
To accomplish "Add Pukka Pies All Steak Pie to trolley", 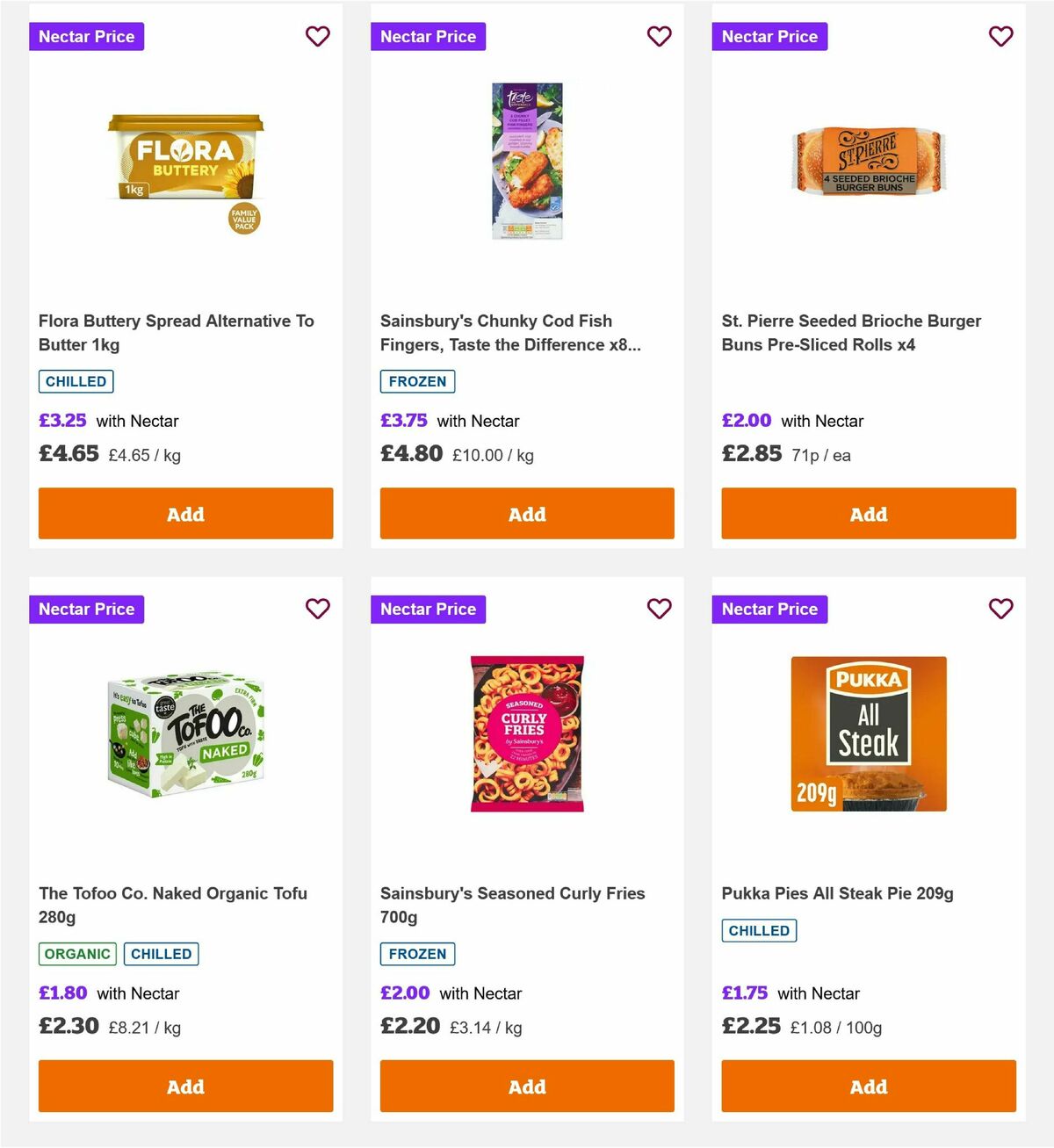I will (868, 1086).
